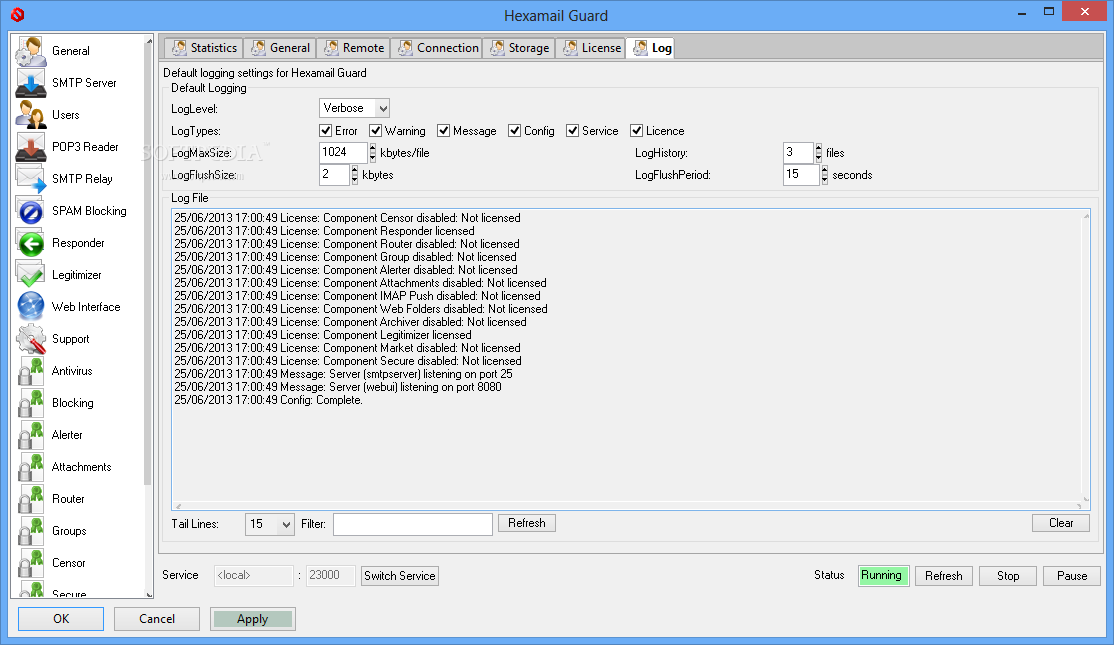The image size is (1114, 645).
Task: Select the locked Groups module icon
Action: (x=31, y=531)
